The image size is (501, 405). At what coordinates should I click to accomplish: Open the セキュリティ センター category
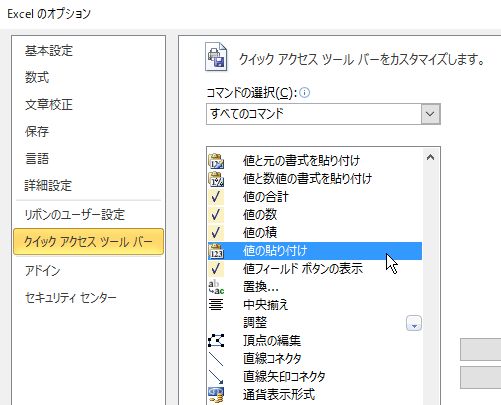click(x=71, y=297)
